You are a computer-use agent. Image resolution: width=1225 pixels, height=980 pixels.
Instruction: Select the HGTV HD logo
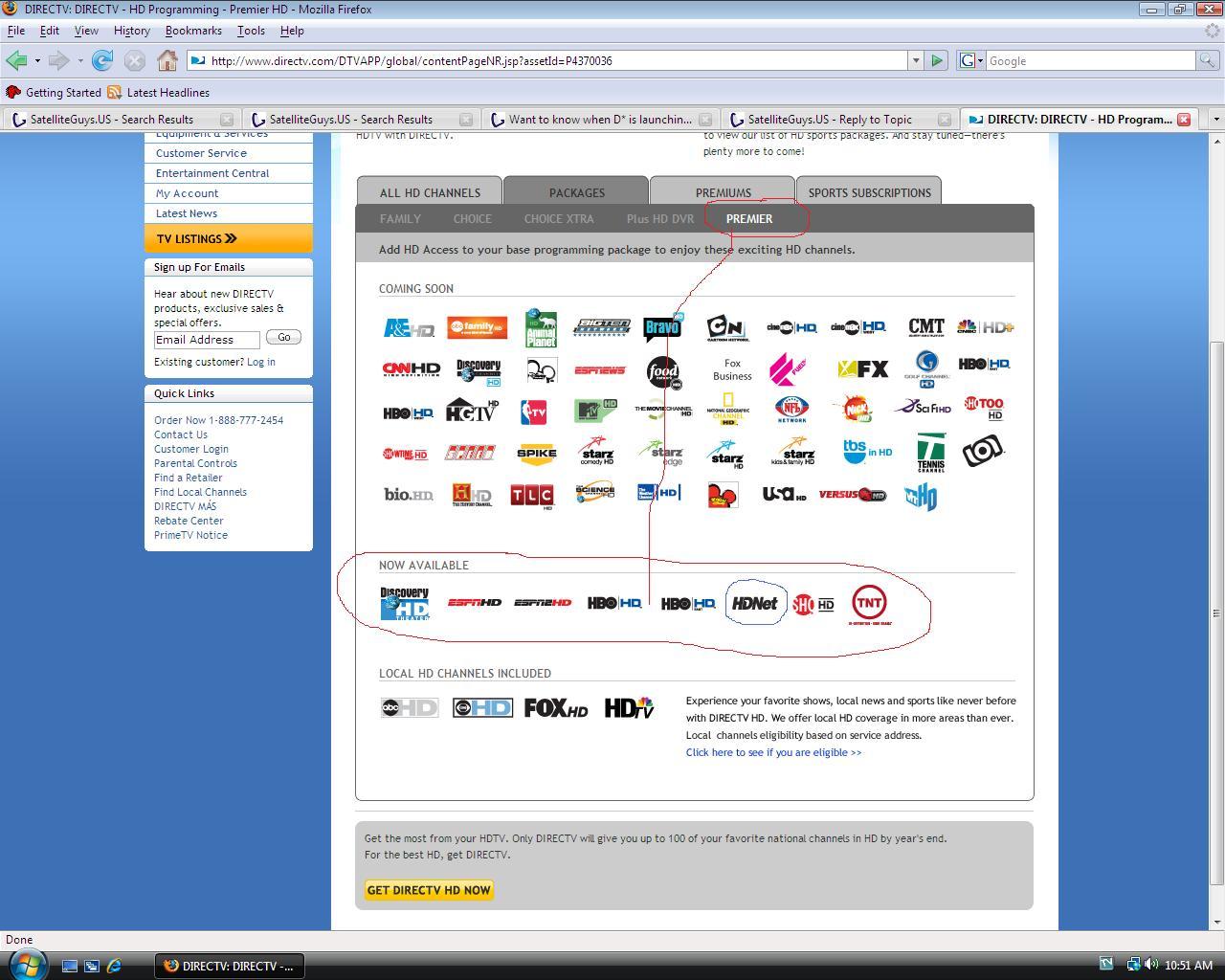click(x=472, y=412)
